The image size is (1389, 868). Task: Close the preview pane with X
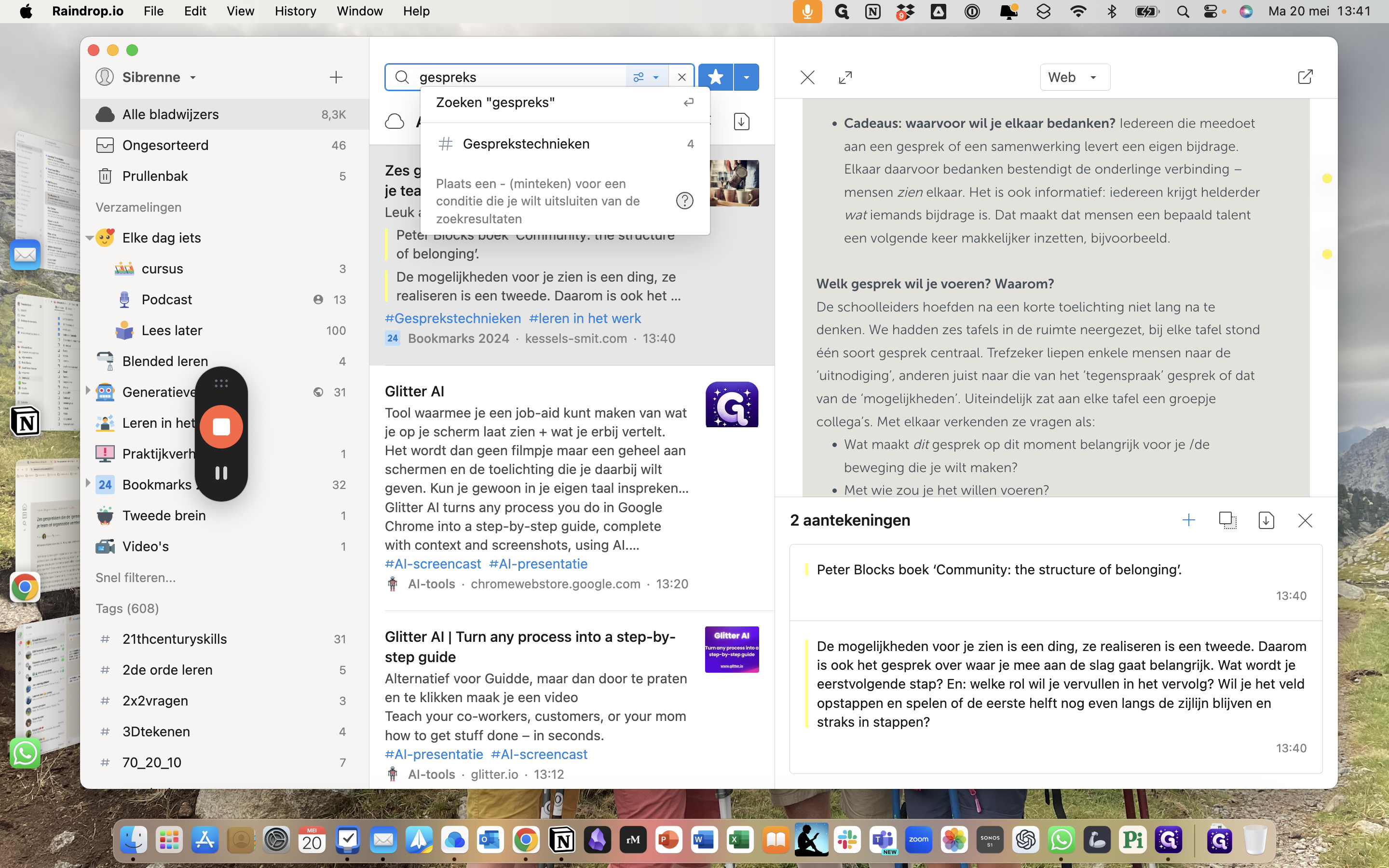(807, 77)
